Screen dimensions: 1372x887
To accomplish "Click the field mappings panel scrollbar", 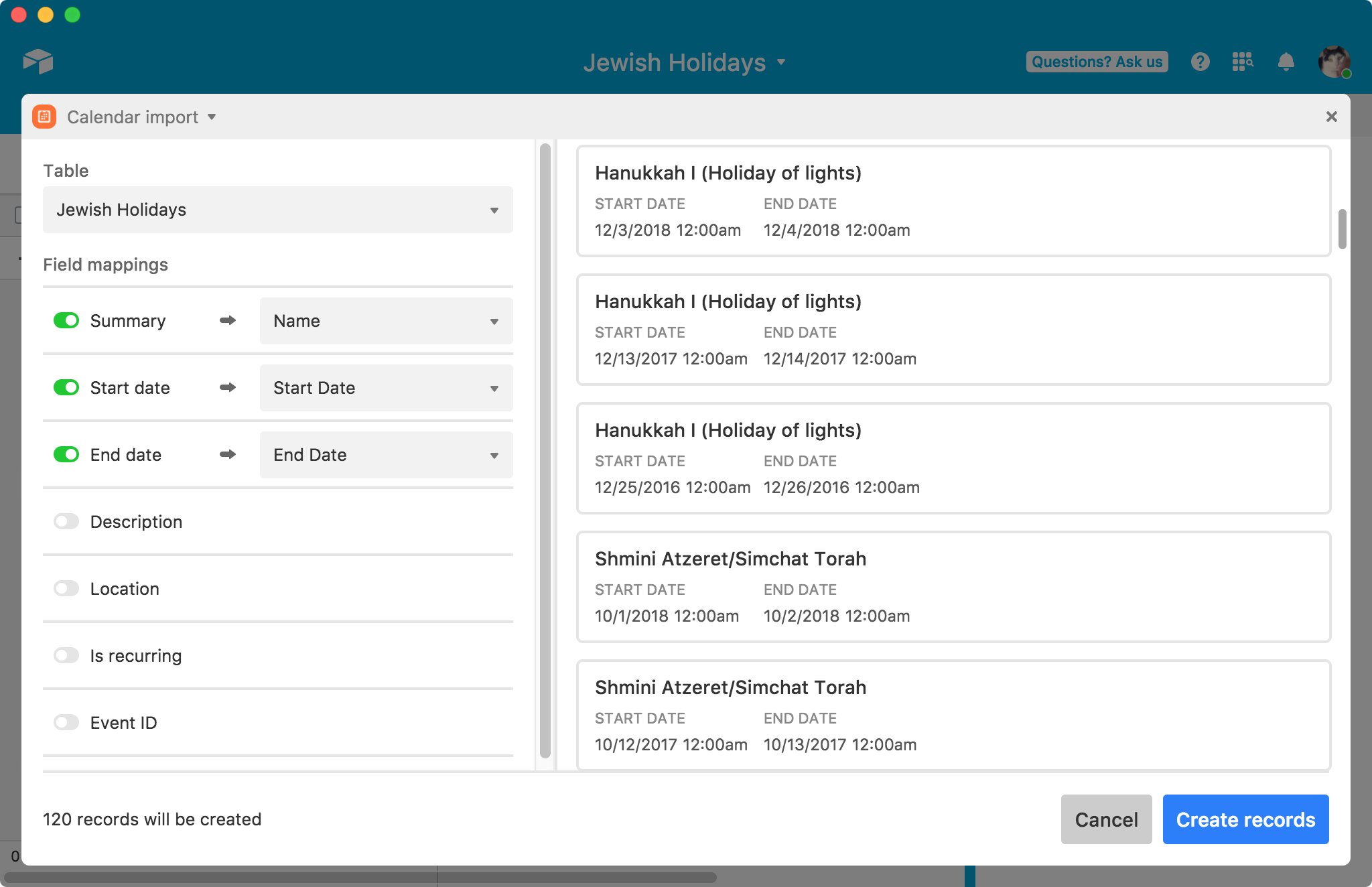I will [545, 450].
